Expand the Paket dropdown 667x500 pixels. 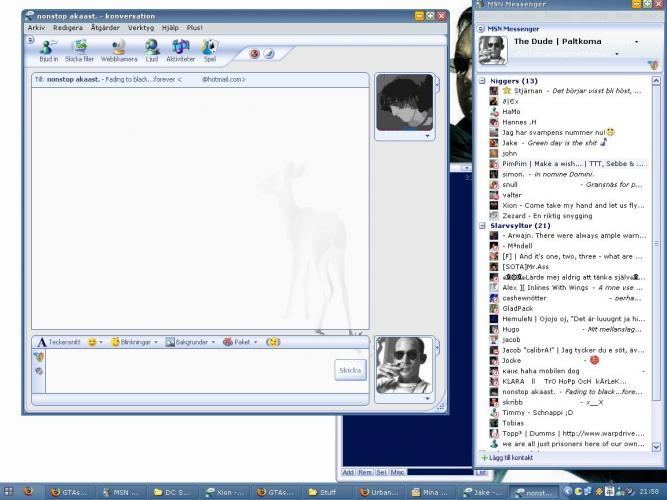(x=240, y=342)
